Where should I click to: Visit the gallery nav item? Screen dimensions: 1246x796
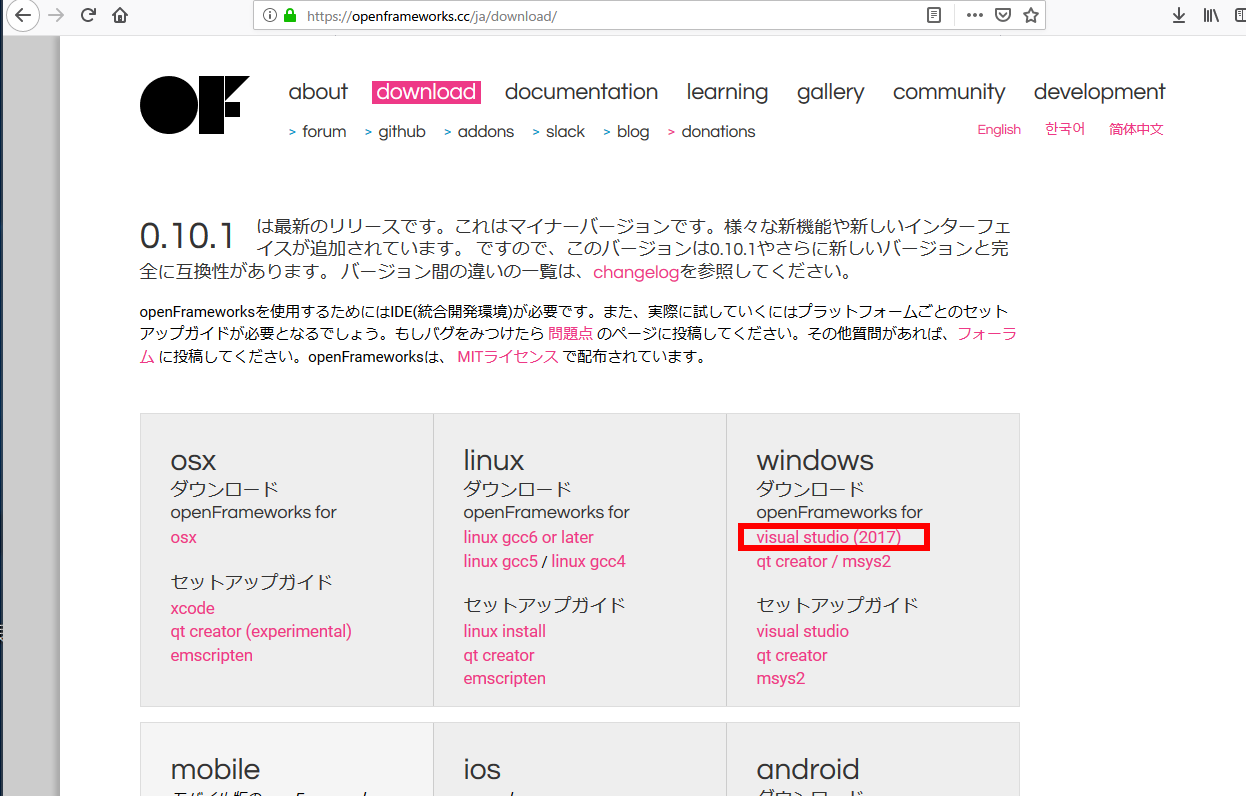[x=830, y=92]
